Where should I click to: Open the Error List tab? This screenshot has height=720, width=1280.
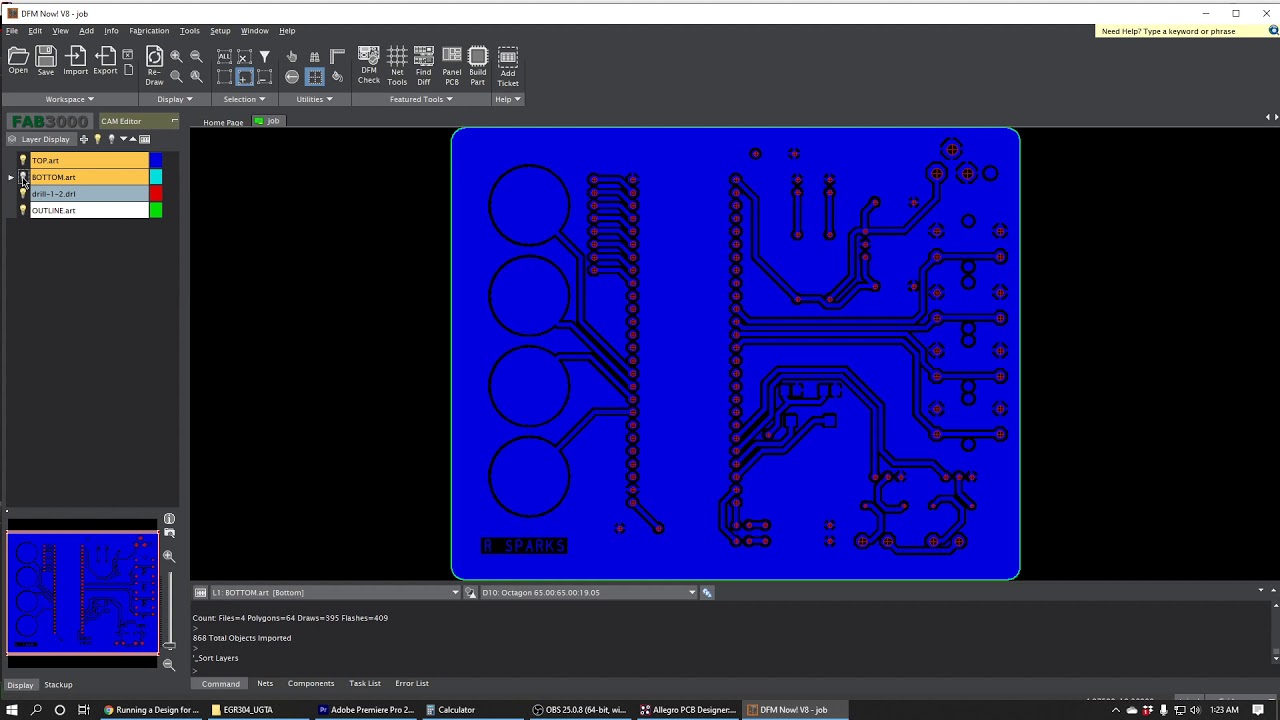point(412,684)
